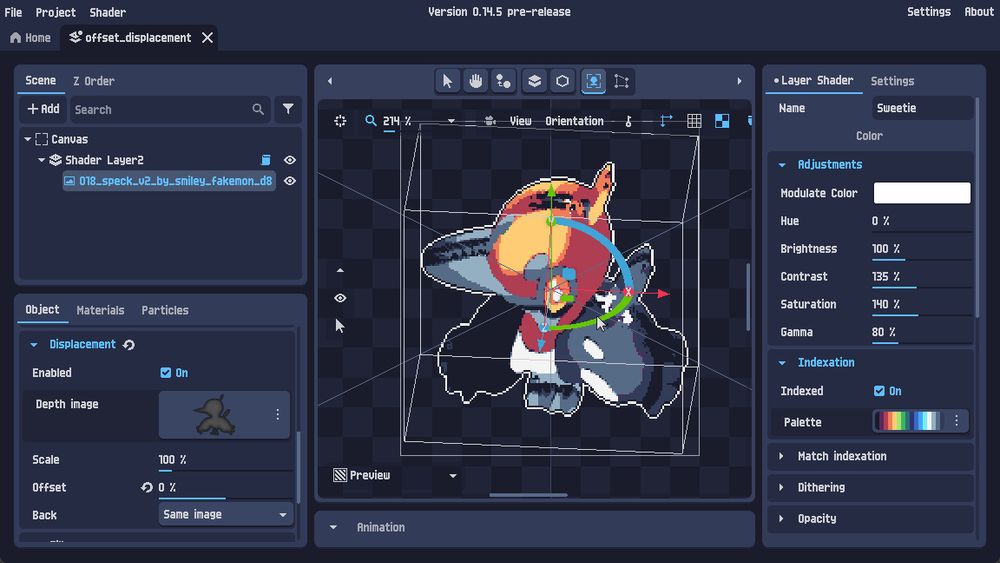Toggle the checkerboard background icon
This screenshot has width=1000, height=563.
coord(722,121)
